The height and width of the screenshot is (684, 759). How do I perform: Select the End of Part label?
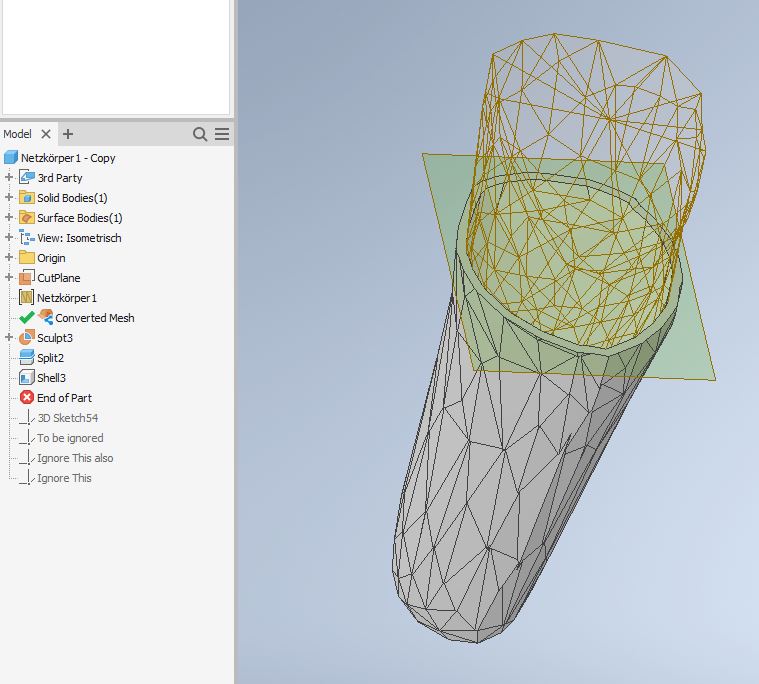click(64, 398)
